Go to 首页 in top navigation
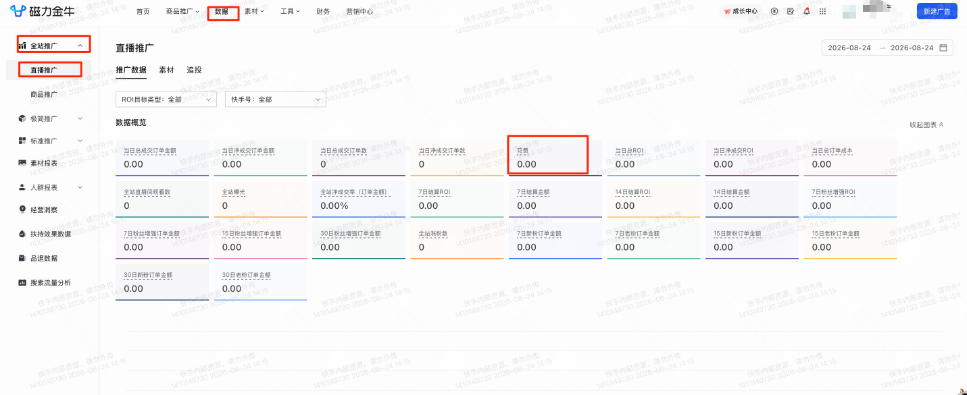The width and height of the screenshot is (967, 395). pyautogui.click(x=143, y=11)
